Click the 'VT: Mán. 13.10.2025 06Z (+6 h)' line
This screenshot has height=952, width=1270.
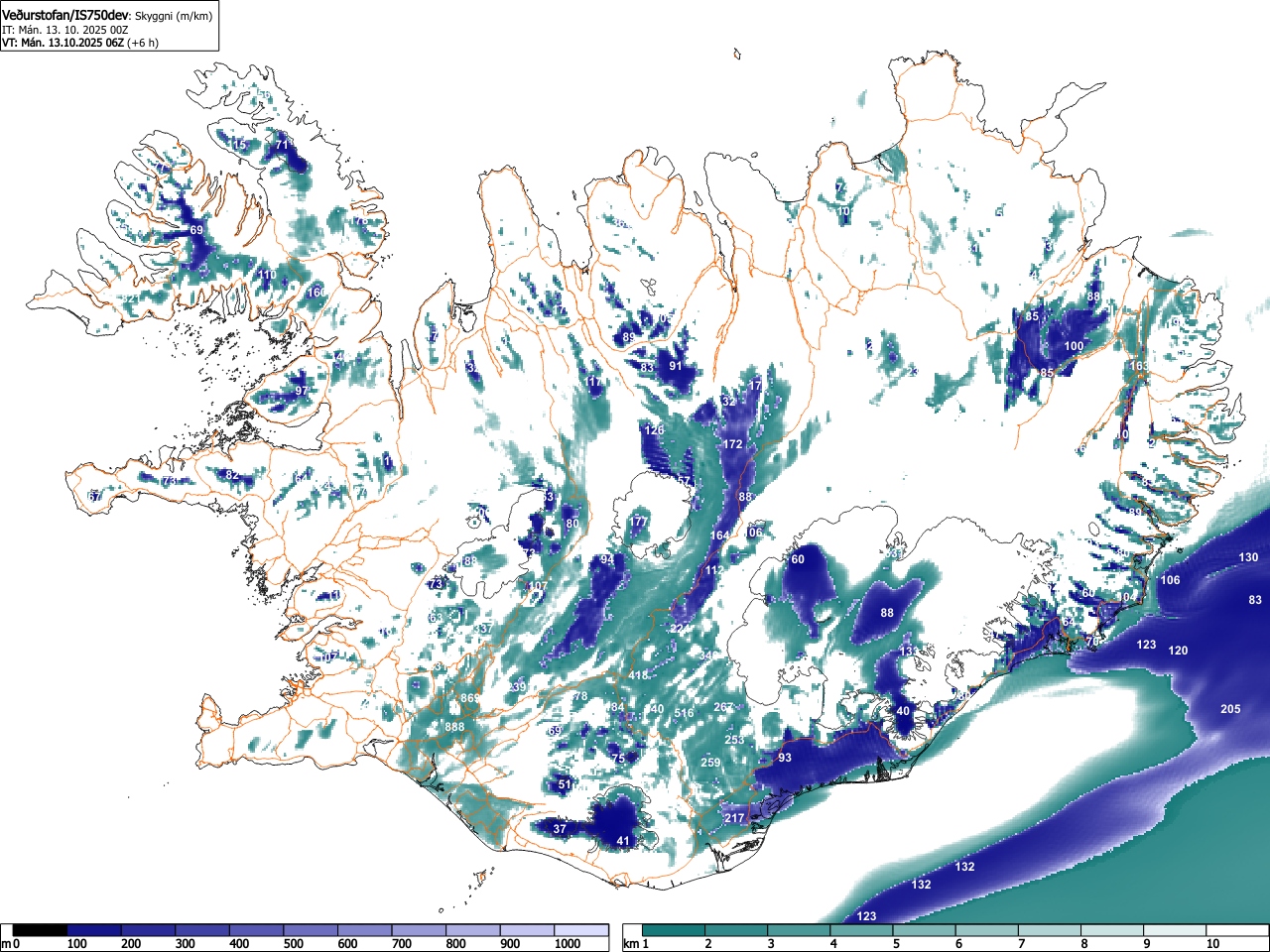(80, 43)
